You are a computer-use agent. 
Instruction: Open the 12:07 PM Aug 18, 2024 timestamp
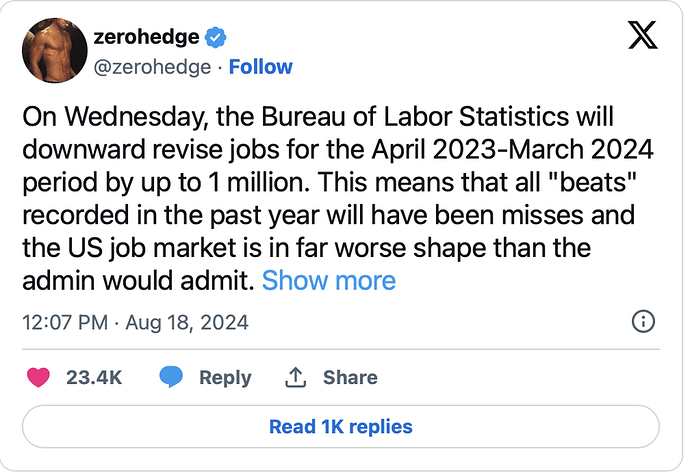136,323
